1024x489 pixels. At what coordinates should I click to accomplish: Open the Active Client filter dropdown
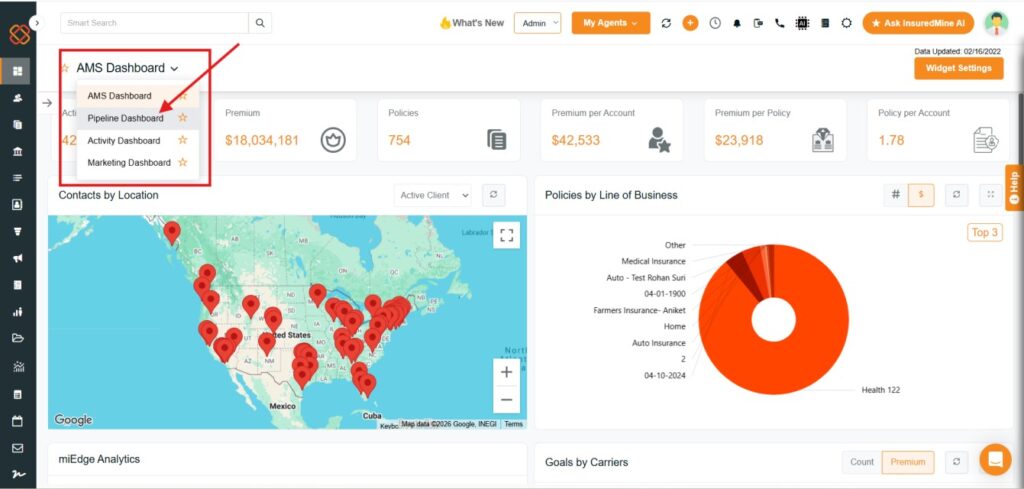coord(433,195)
